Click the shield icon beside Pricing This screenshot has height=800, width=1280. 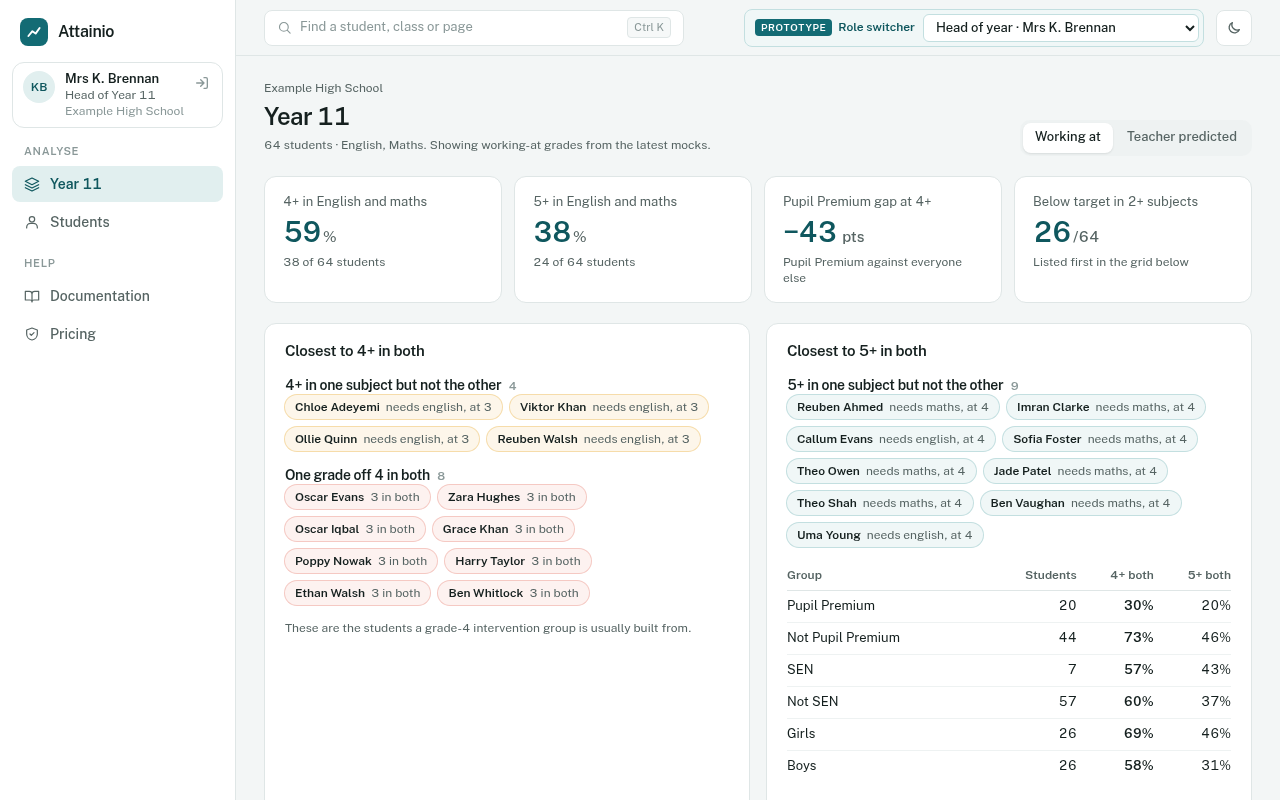coord(32,334)
